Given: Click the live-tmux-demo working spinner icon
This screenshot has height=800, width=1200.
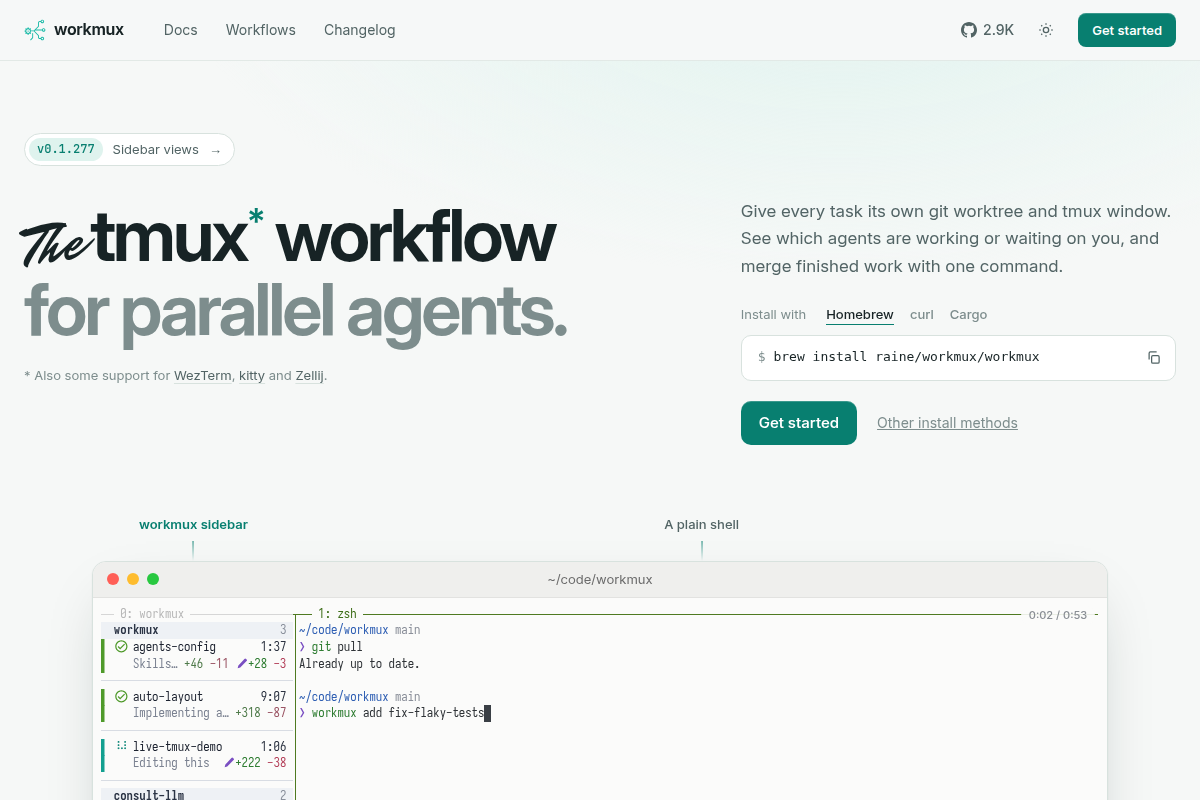Looking at the screenshot, I should 122,746.
